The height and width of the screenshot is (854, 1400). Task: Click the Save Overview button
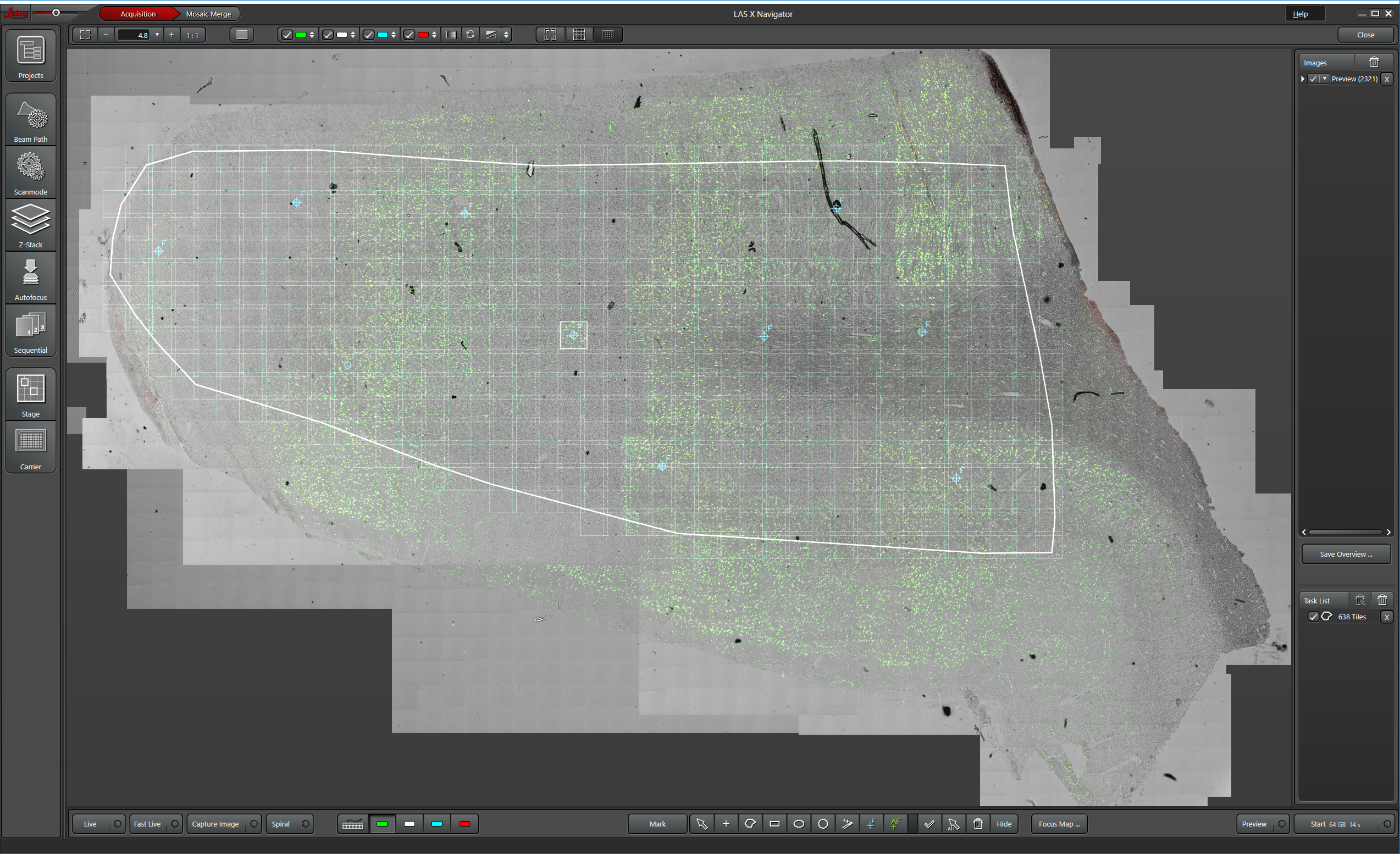(1346, 554)
